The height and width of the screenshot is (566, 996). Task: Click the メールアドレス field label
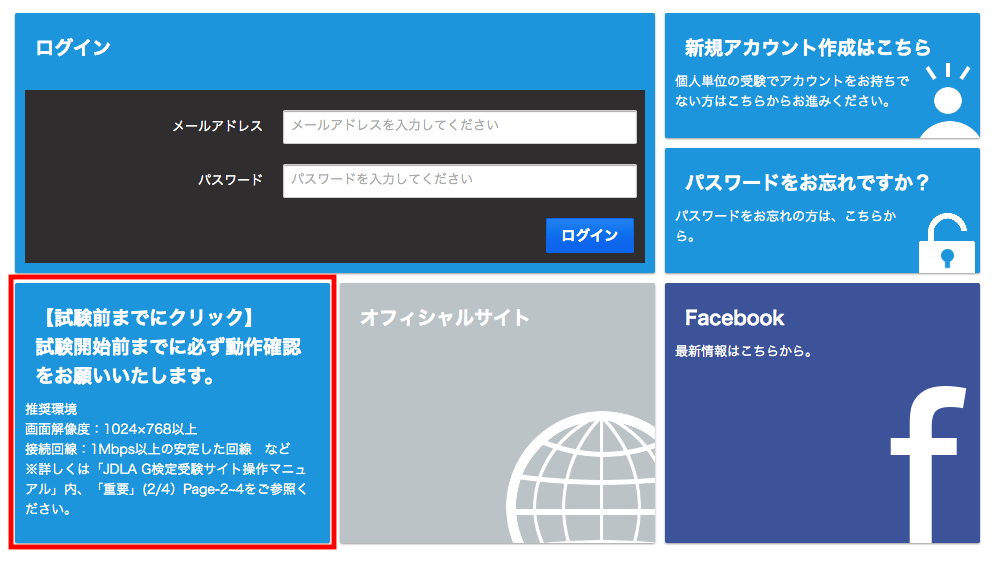coord(217,126)
